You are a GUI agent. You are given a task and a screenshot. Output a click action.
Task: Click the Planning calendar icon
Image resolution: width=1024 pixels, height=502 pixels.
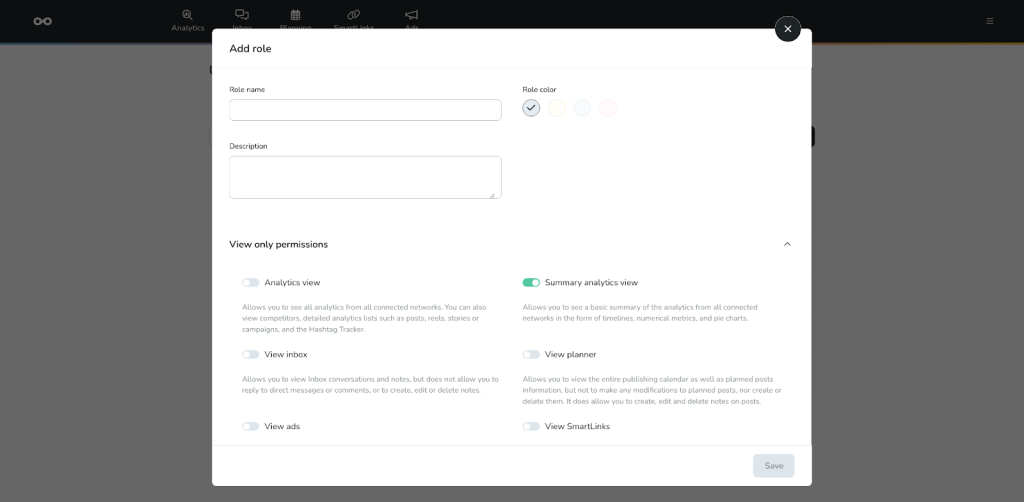point(296,15)
